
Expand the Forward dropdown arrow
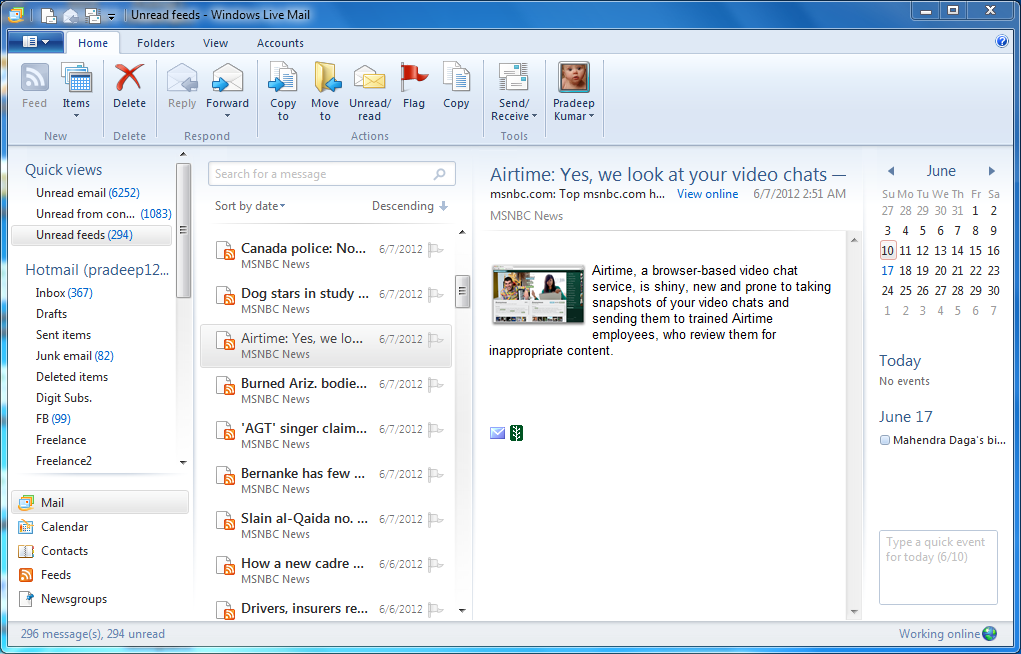click(x=227, y=116)
